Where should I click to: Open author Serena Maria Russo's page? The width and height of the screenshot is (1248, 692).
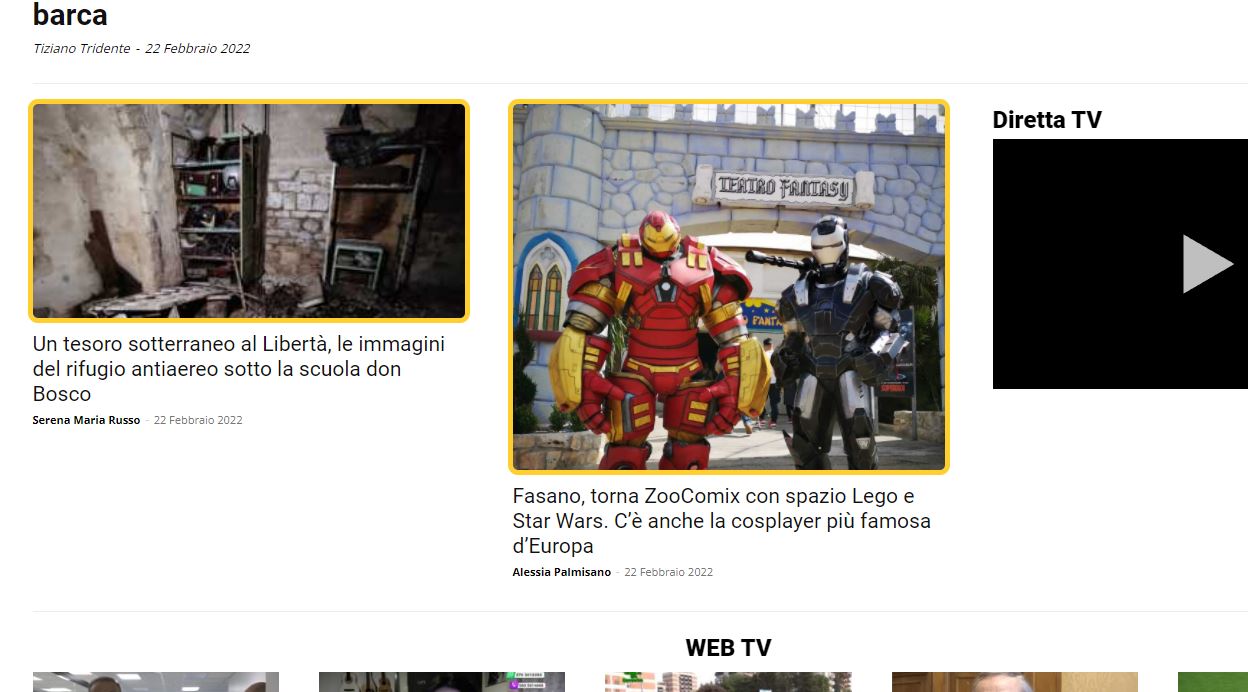coord(86,420)
